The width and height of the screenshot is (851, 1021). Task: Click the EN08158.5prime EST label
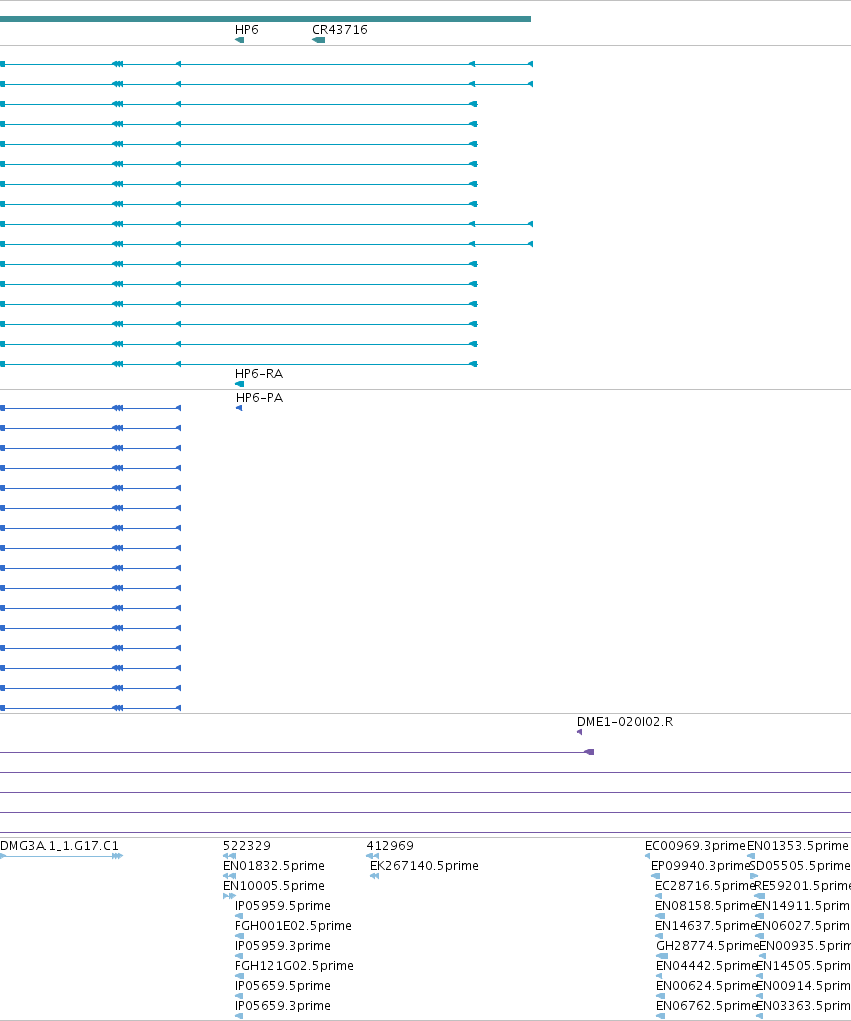click(x=705, y=906)
